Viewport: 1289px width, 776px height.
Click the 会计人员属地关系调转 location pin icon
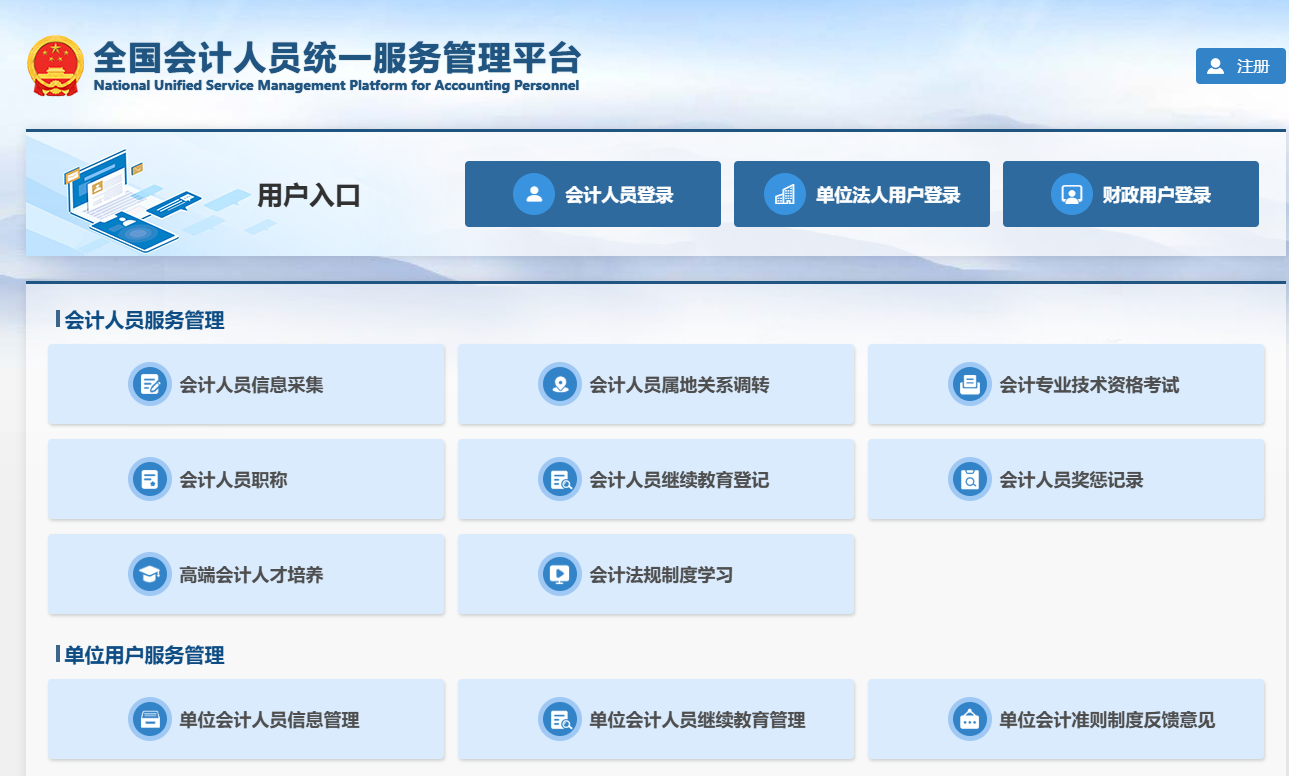[560, 385]
